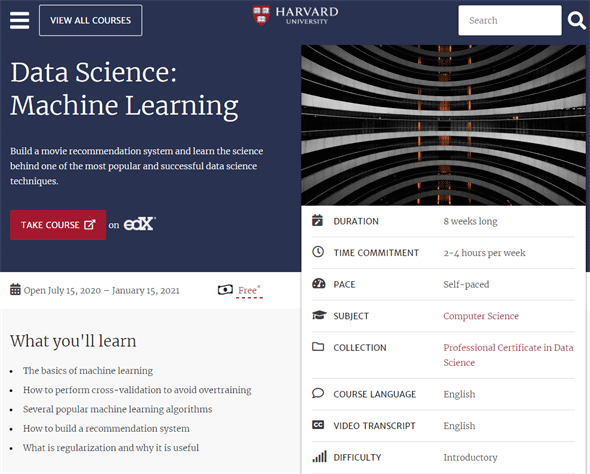Screen dimensions: 590x474
Task: Open the Computer Science subject link
Action: pos(481,316)
